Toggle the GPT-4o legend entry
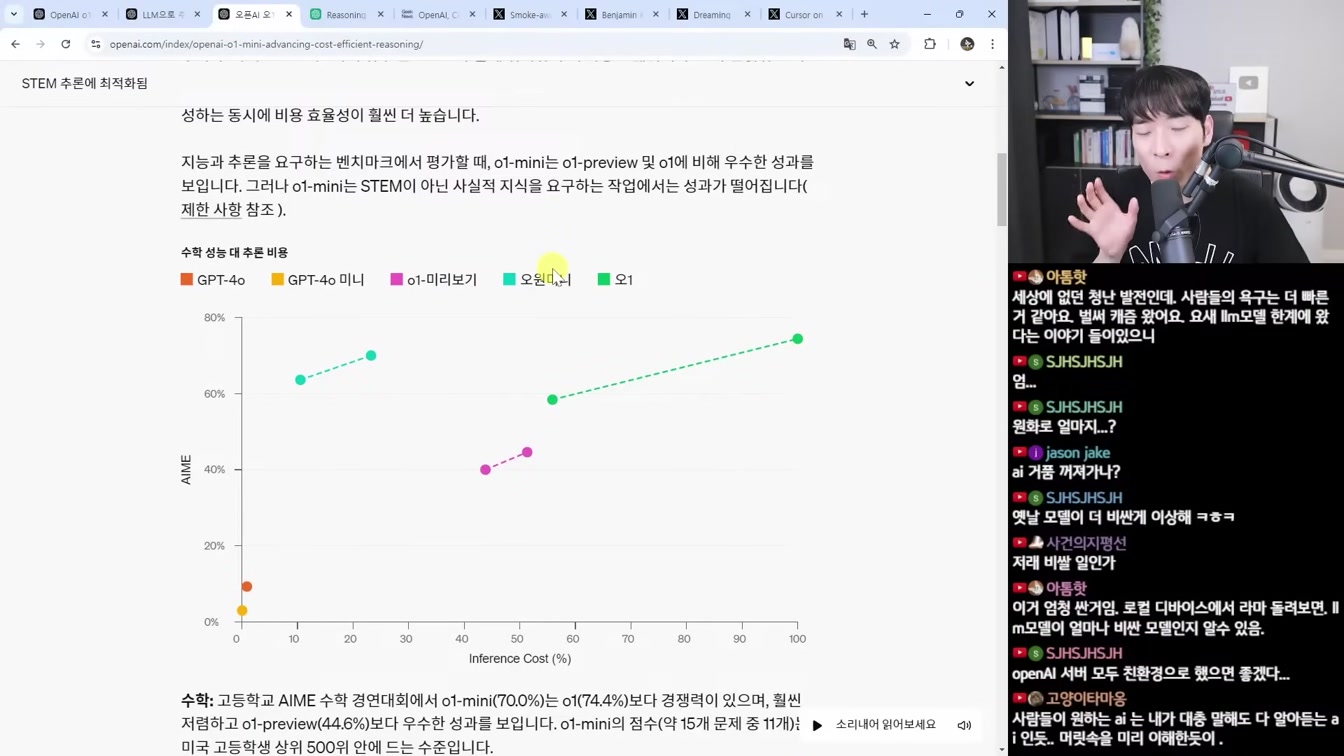The width and height of the screenshot is (1344, 756). [x=212, y=280]
